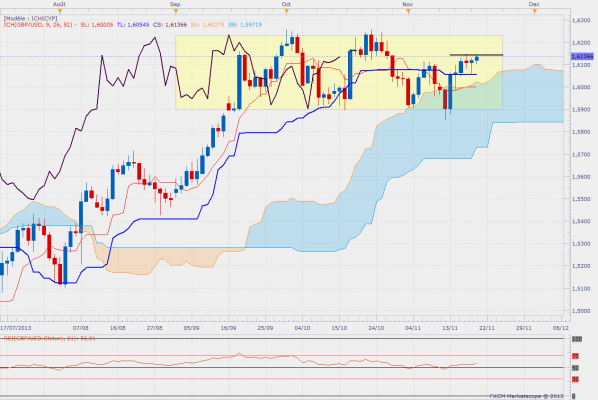Select the grey horizontal resistance line

(x=476, y=55)
